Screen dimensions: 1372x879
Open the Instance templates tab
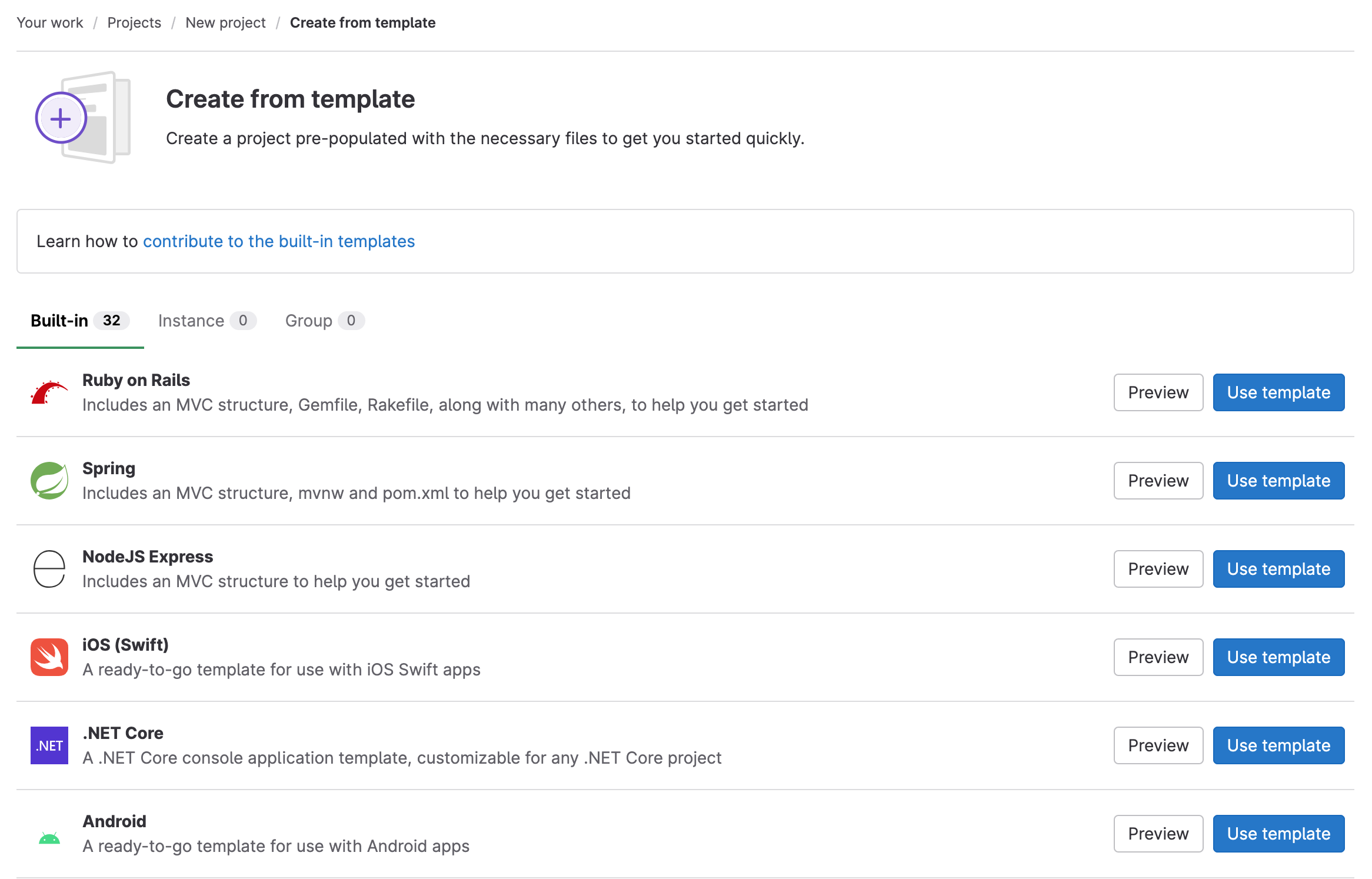point(207,321)
